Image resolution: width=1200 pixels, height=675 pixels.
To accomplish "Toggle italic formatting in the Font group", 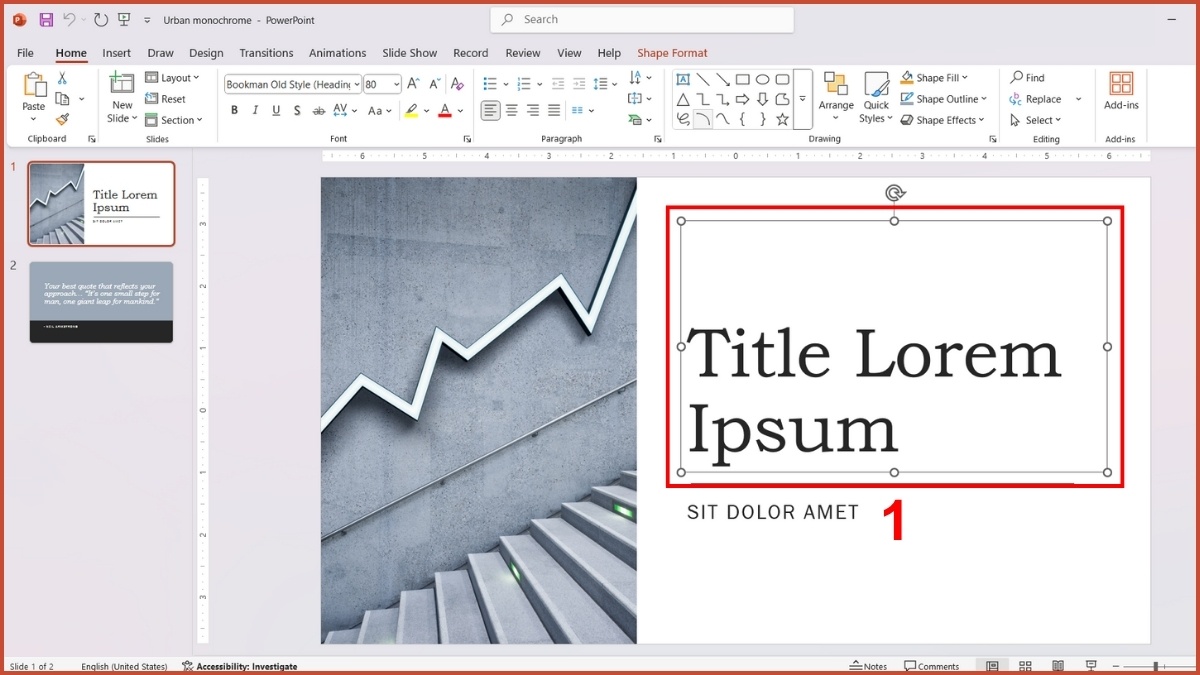I will [255, 110].
